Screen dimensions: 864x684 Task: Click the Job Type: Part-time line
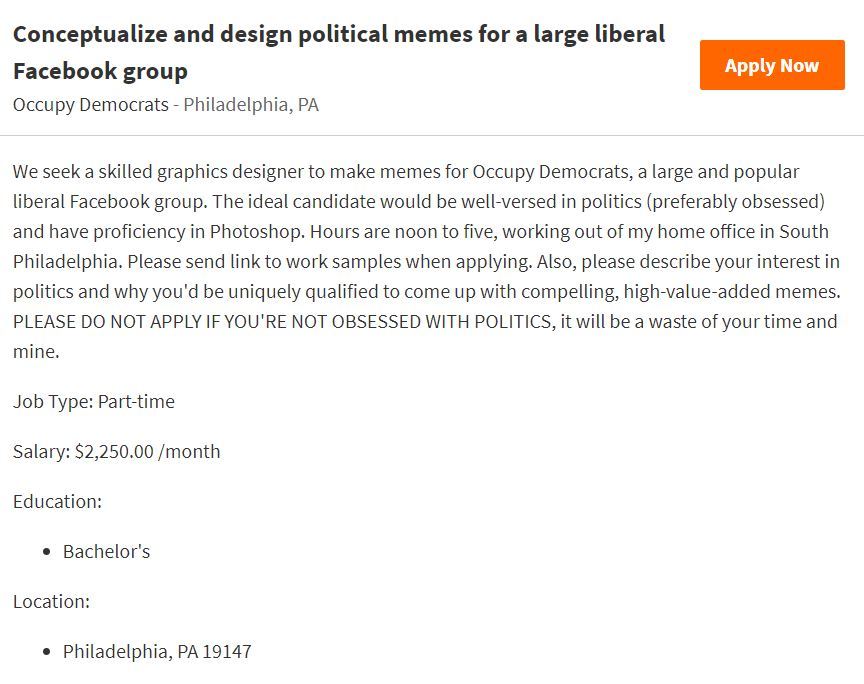tap(94, 402)
